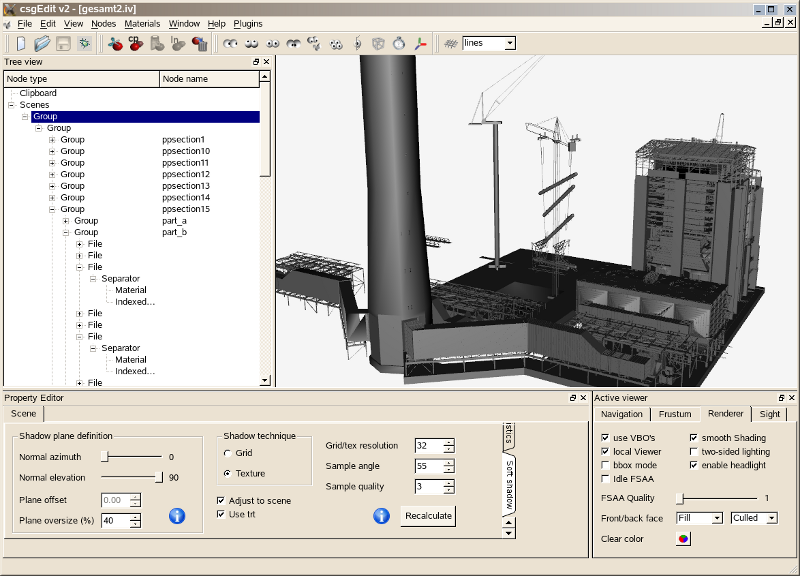This screenshot has width=800, height=576.
Task: Click the Clear color swatch
Action: coord(682,539)
